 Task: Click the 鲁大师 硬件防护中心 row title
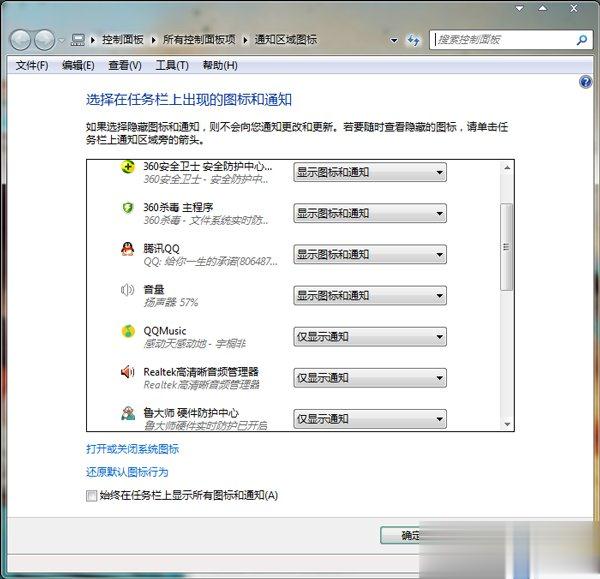[191, 413]
